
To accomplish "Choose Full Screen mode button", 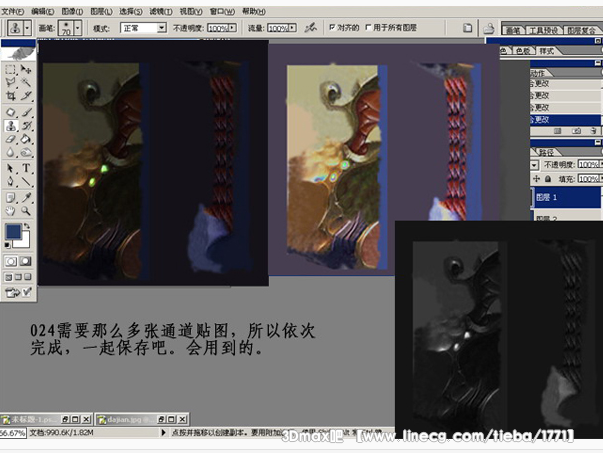I will (28, 277).
